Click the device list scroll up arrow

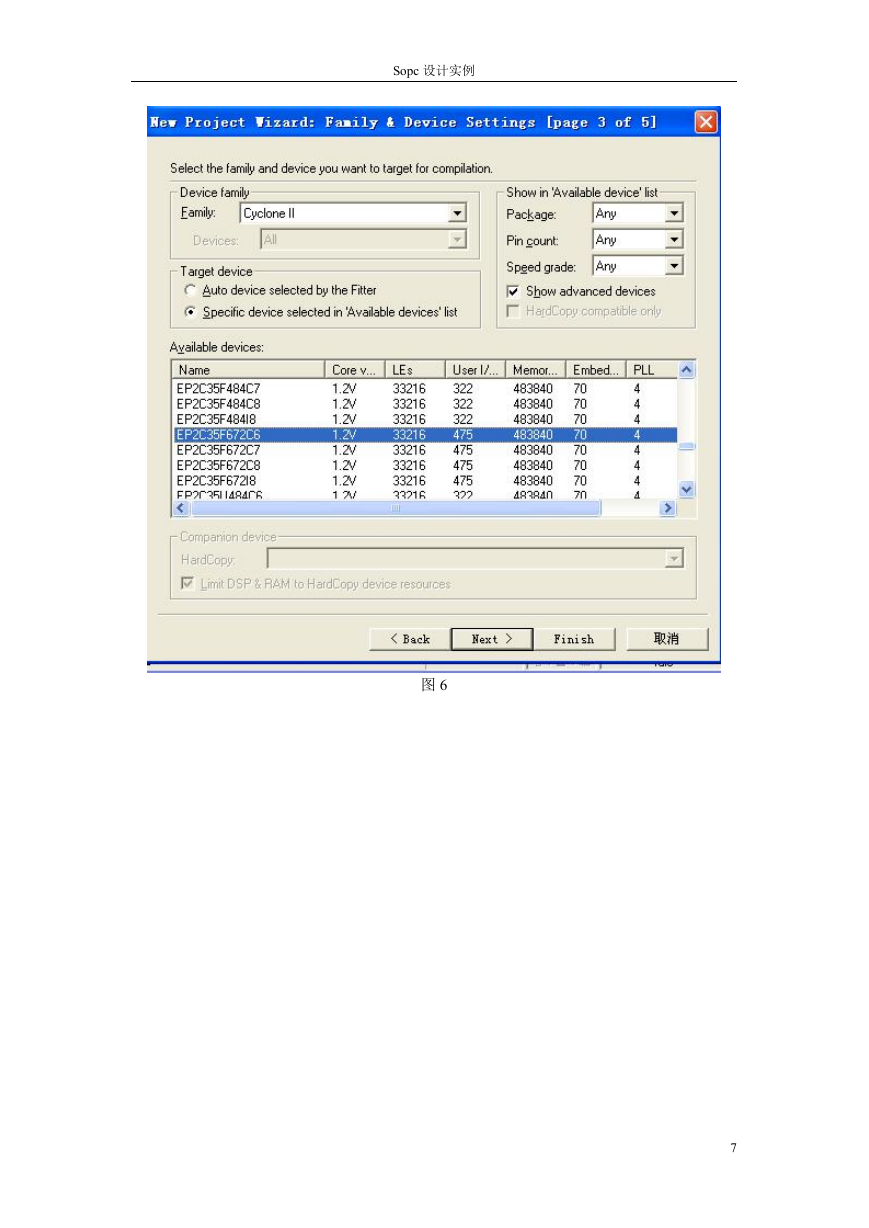pyautogui.click(x=686, y=370)
